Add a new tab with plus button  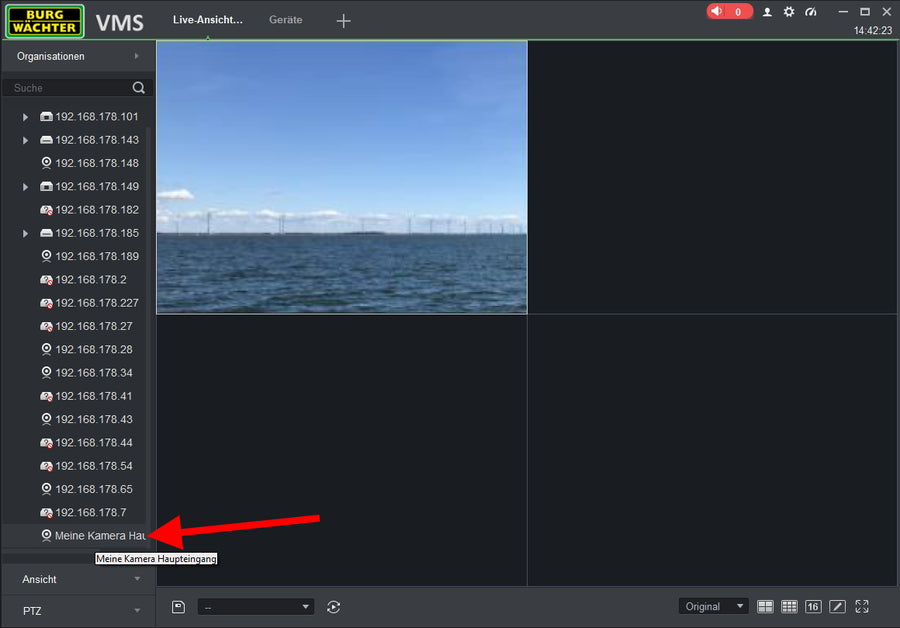tap(343, 20)
